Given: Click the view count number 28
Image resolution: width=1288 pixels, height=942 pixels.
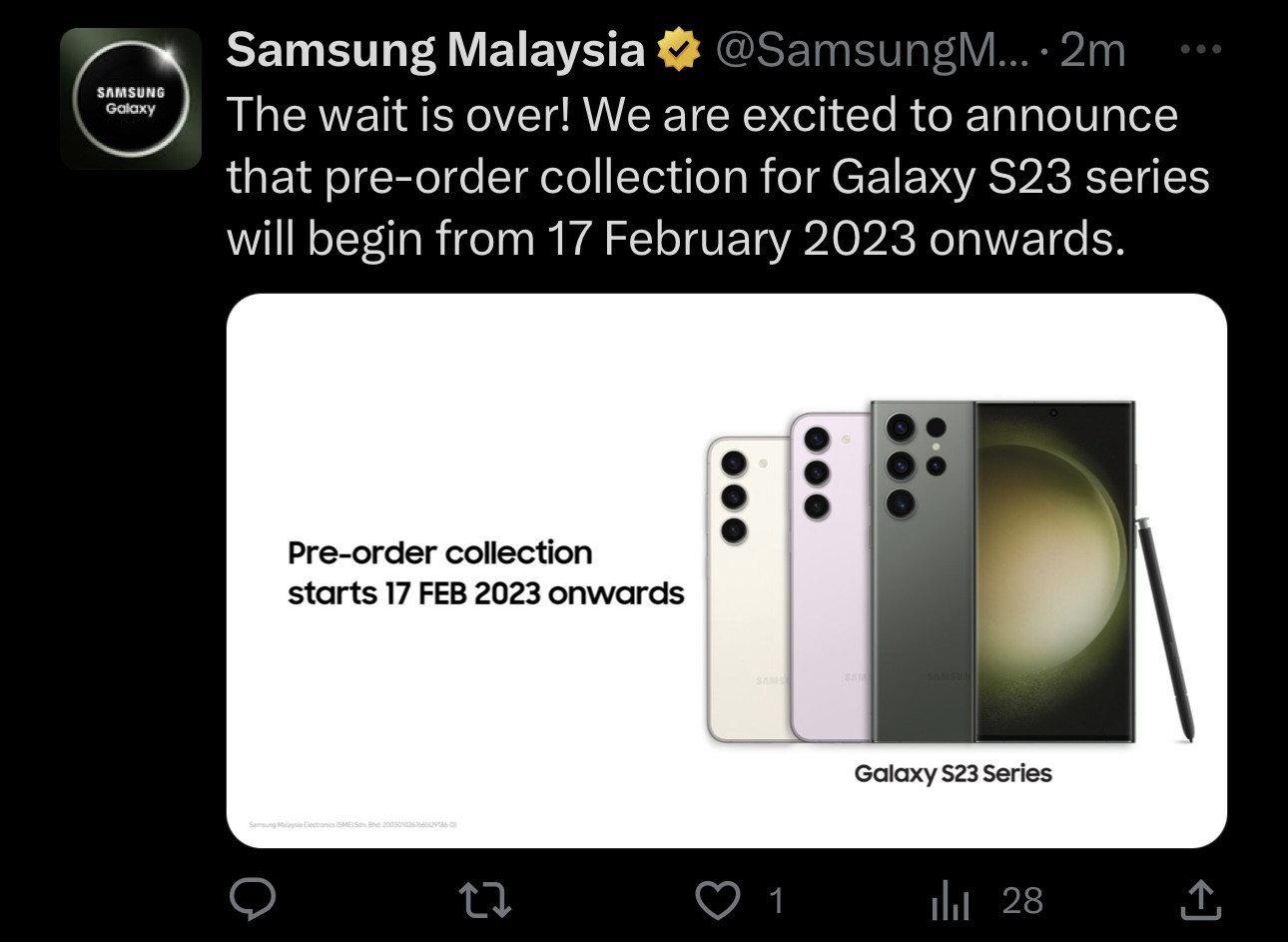Looking at the screenshot, I should pyautogui.click(x=1022, y=901).
